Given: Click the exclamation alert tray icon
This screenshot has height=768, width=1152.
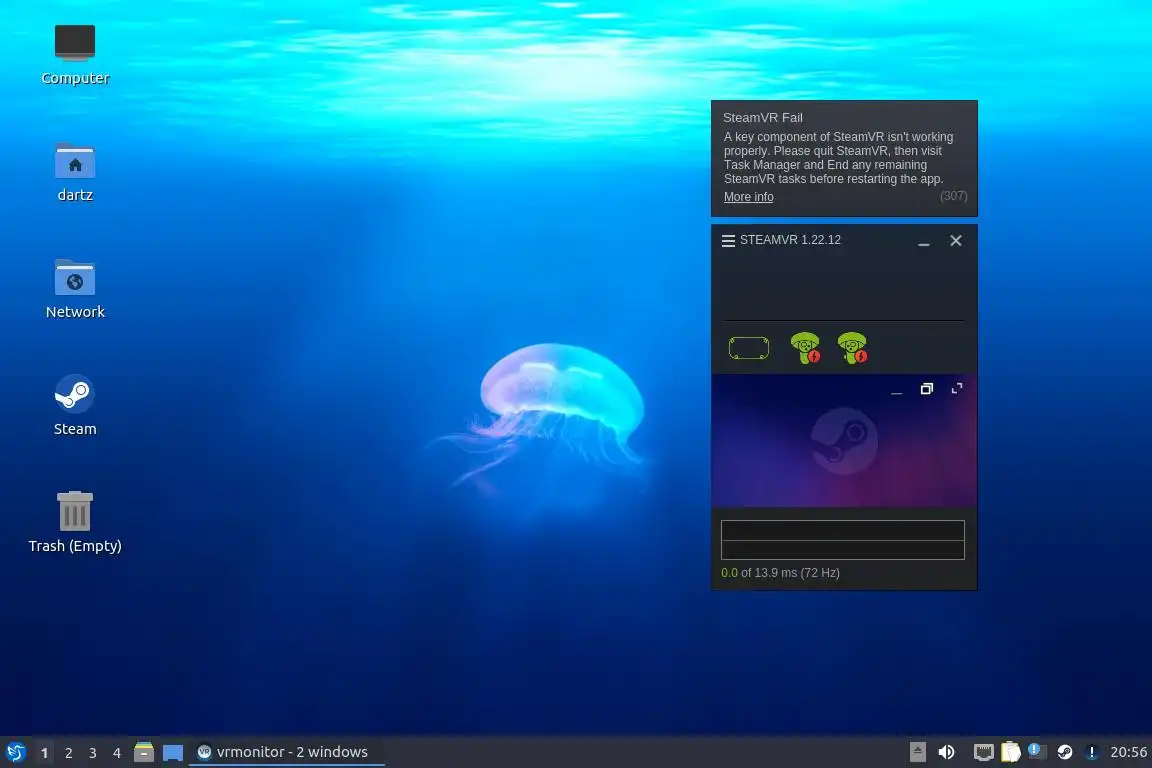Looking at the screenshot, I should click(x=1092, y=752).
